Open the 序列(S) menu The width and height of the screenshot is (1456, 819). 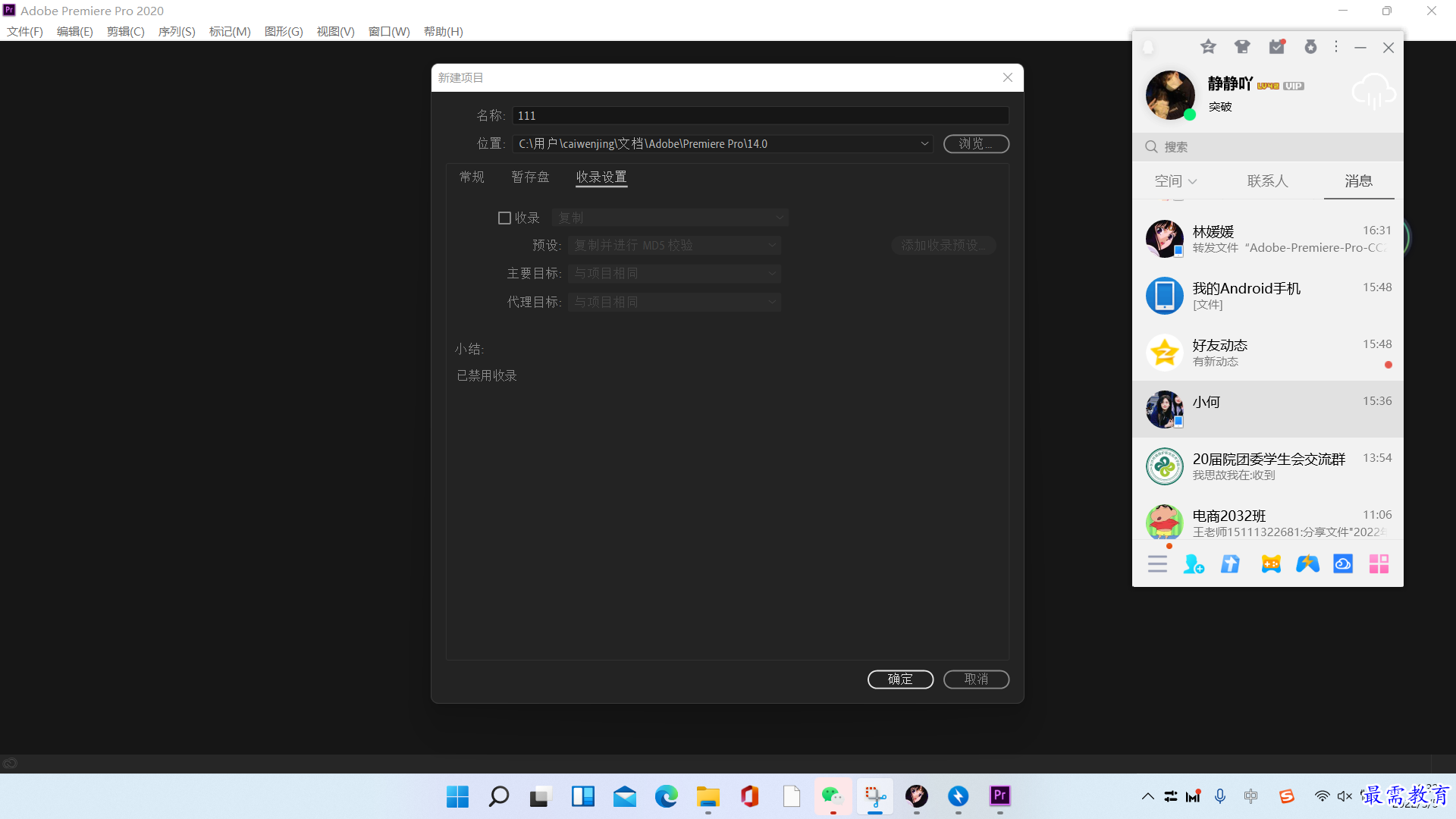(x=177, y=31)
